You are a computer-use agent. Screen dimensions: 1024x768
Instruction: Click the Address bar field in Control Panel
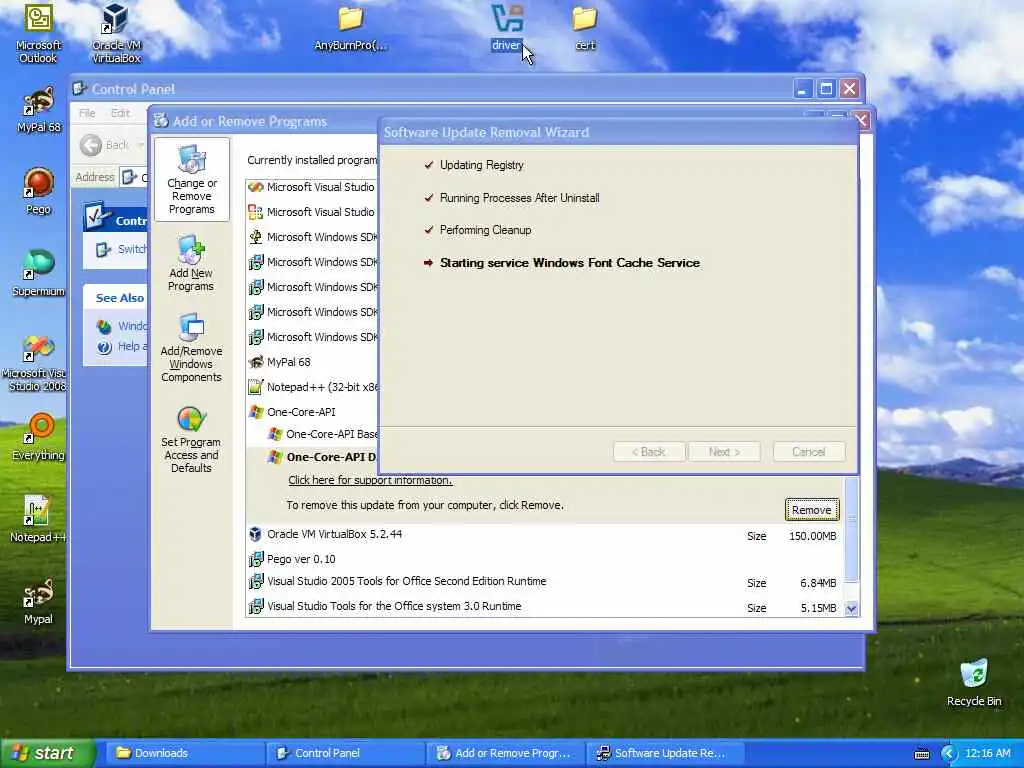point(134,177)
